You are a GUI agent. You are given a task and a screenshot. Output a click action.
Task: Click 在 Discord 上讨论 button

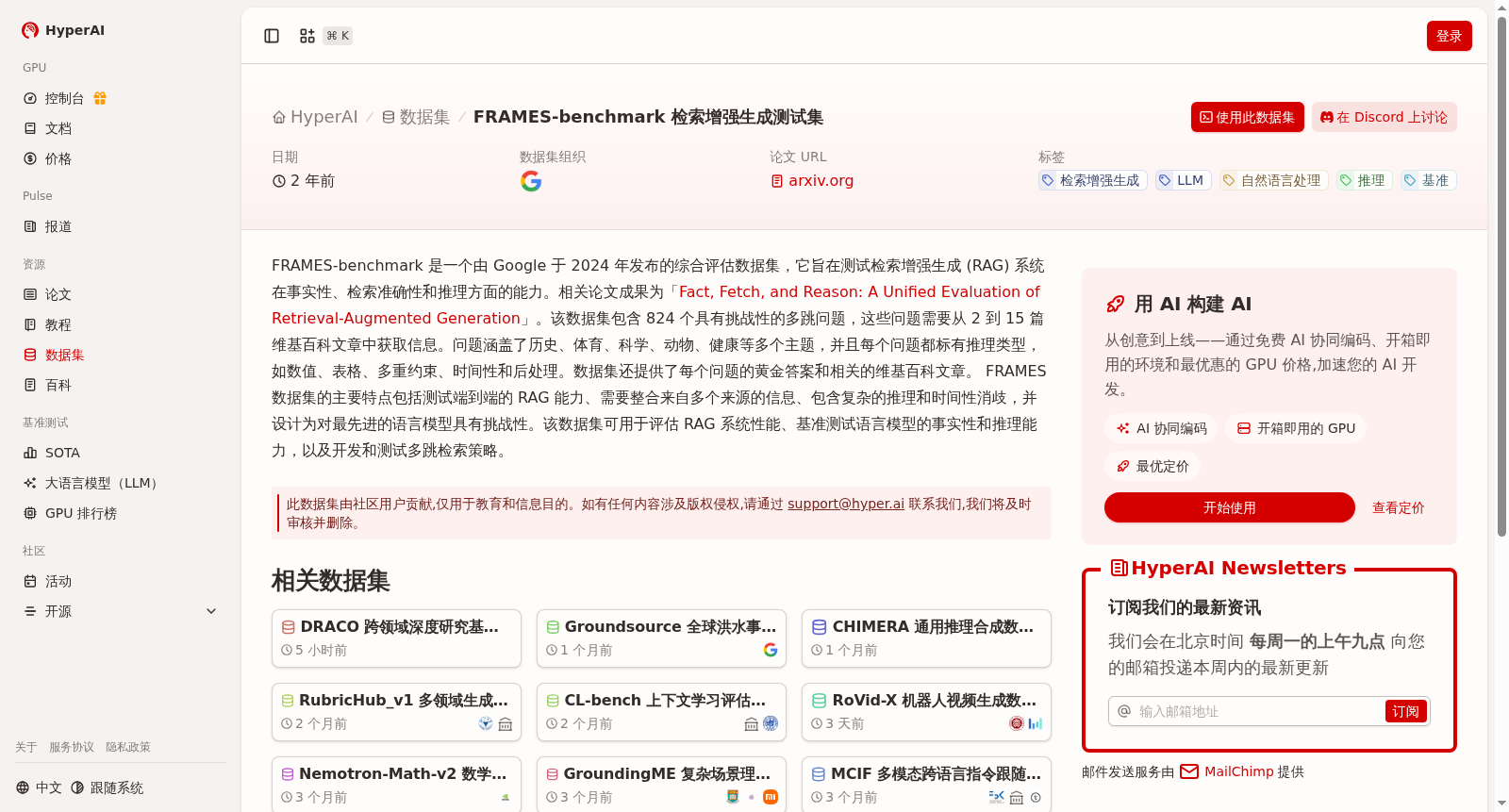1384,117
